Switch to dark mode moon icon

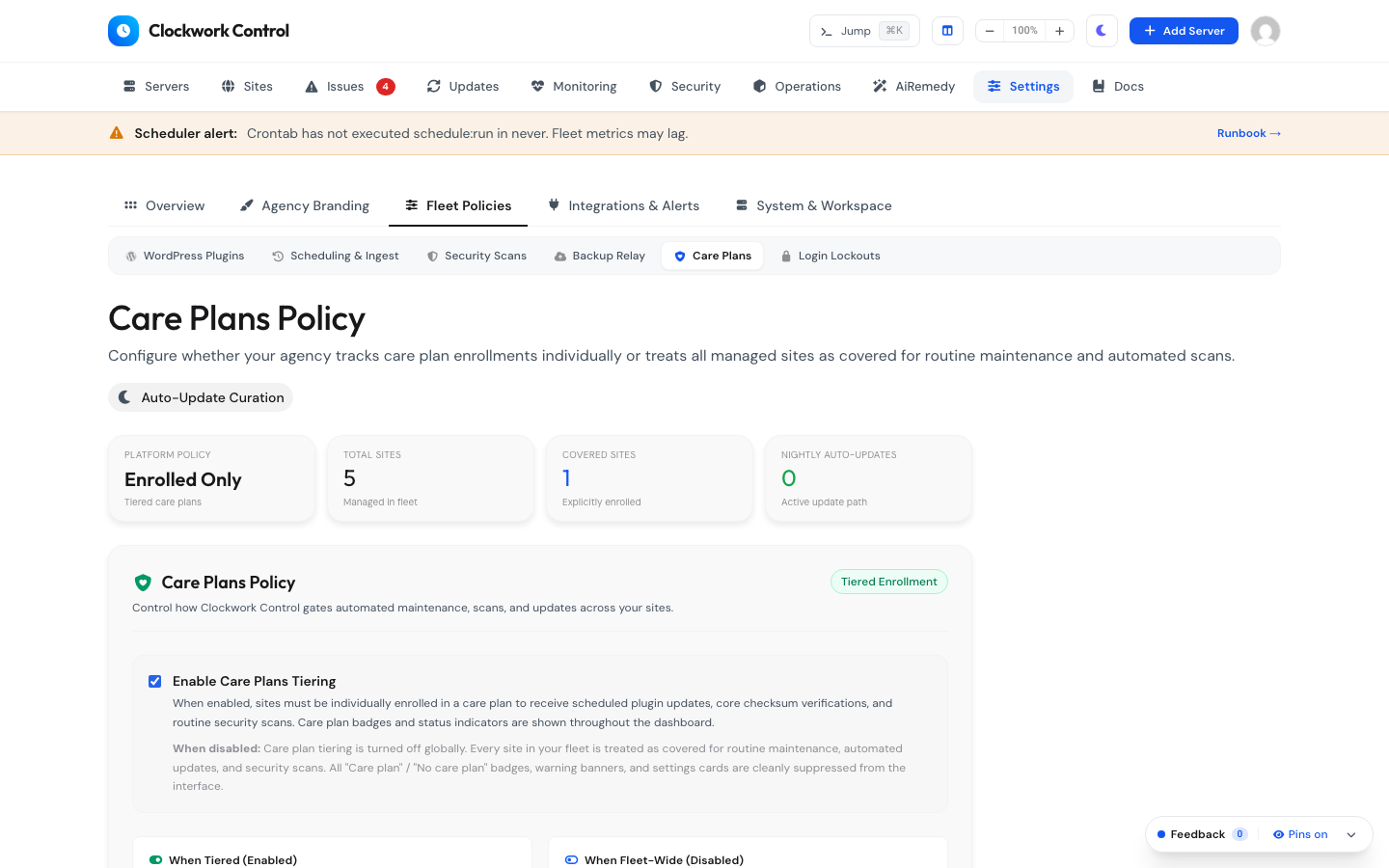tap(1102, 31)
